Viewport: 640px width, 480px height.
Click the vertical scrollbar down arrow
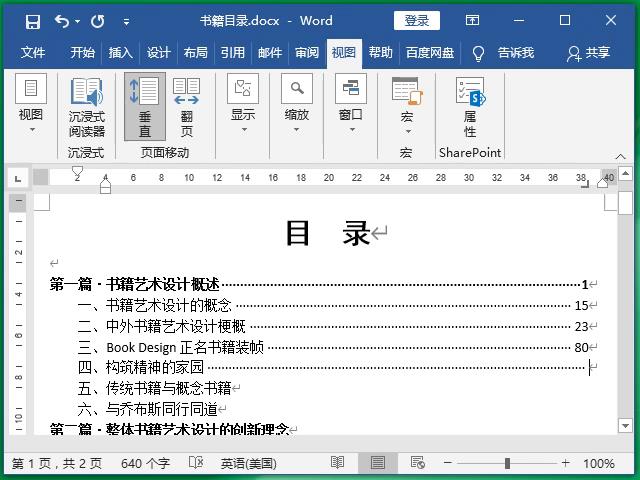coord(625,426)
